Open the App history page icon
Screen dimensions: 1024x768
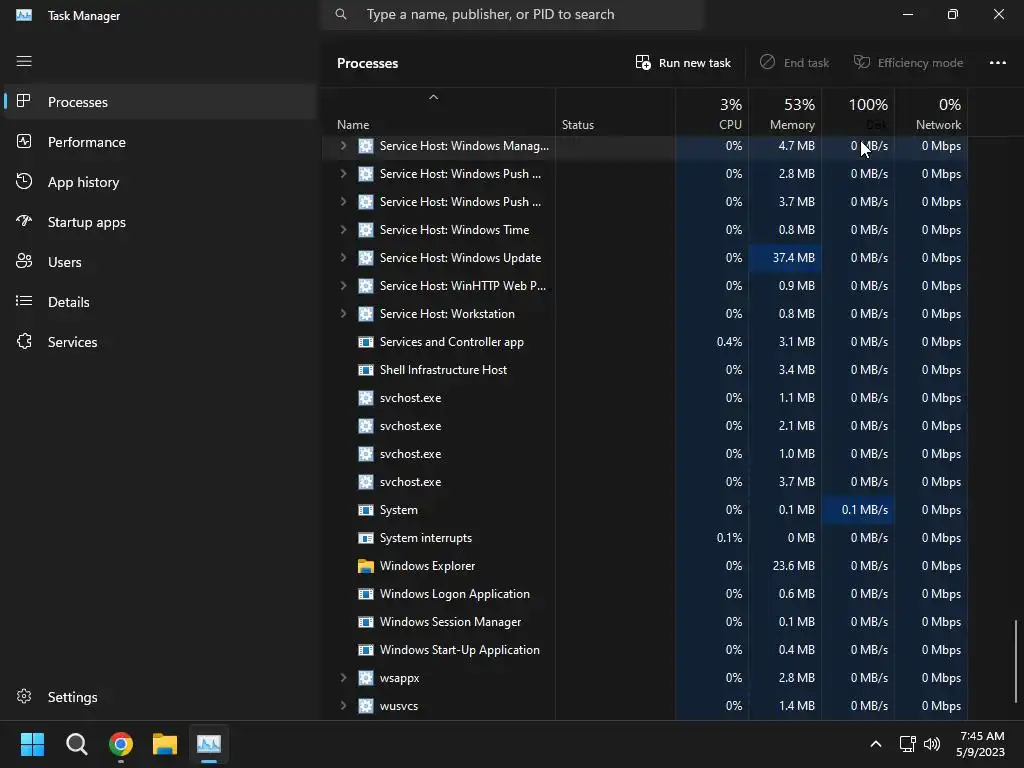24,182
